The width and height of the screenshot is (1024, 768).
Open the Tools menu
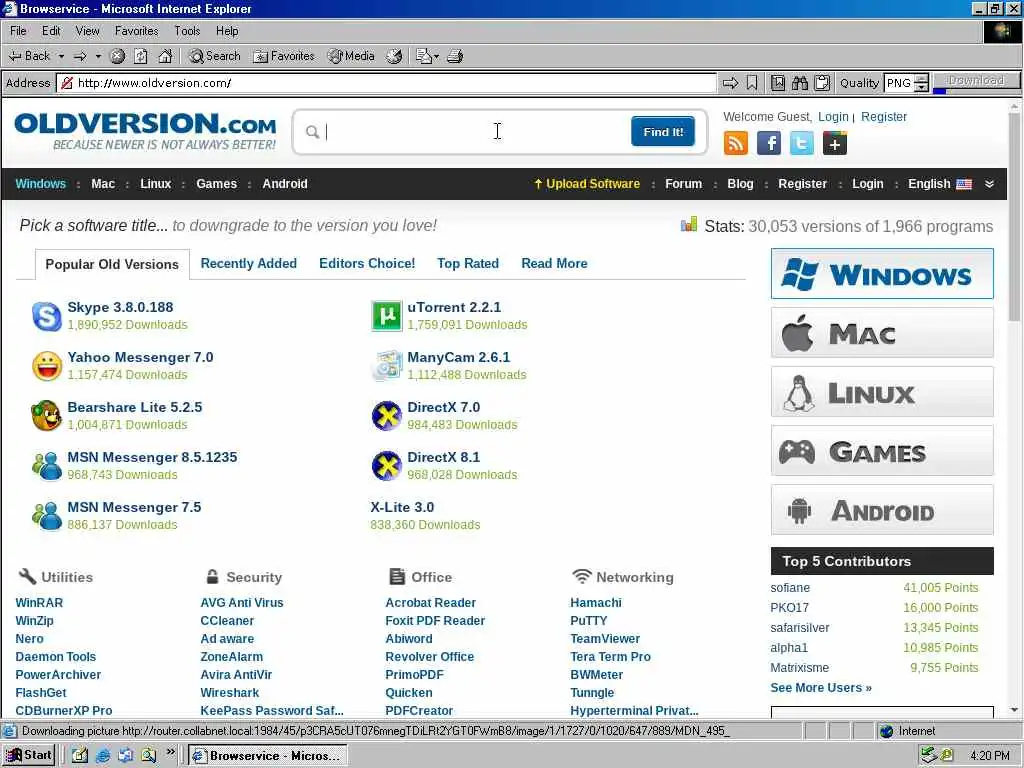tap(187, 31)
